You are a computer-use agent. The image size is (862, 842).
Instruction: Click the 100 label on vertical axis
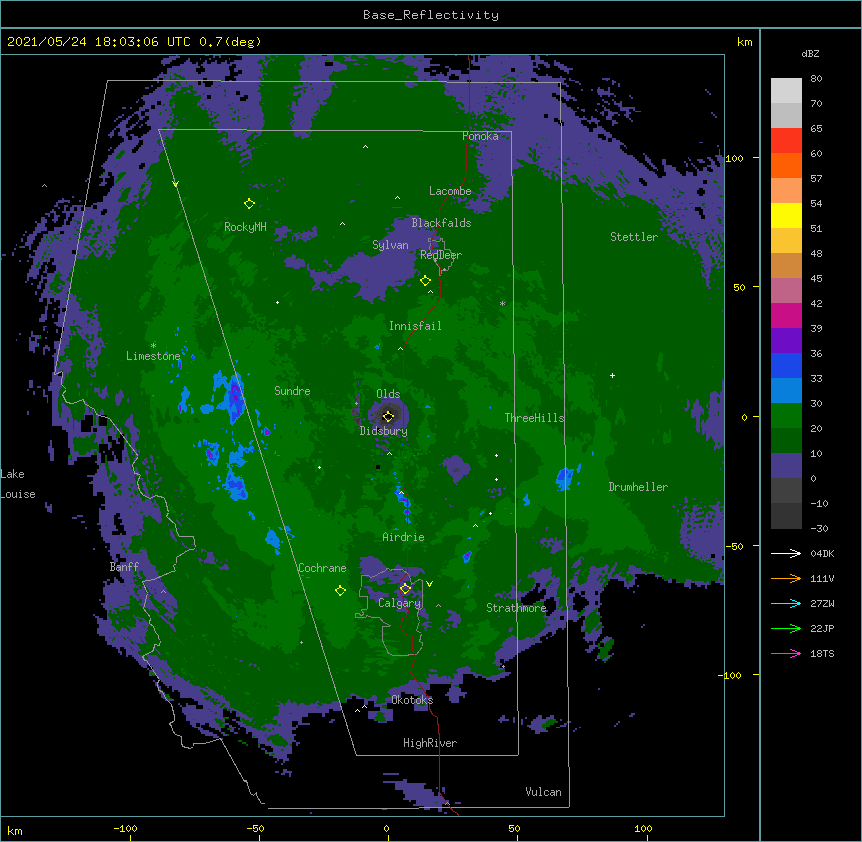(x=734, y=158)
